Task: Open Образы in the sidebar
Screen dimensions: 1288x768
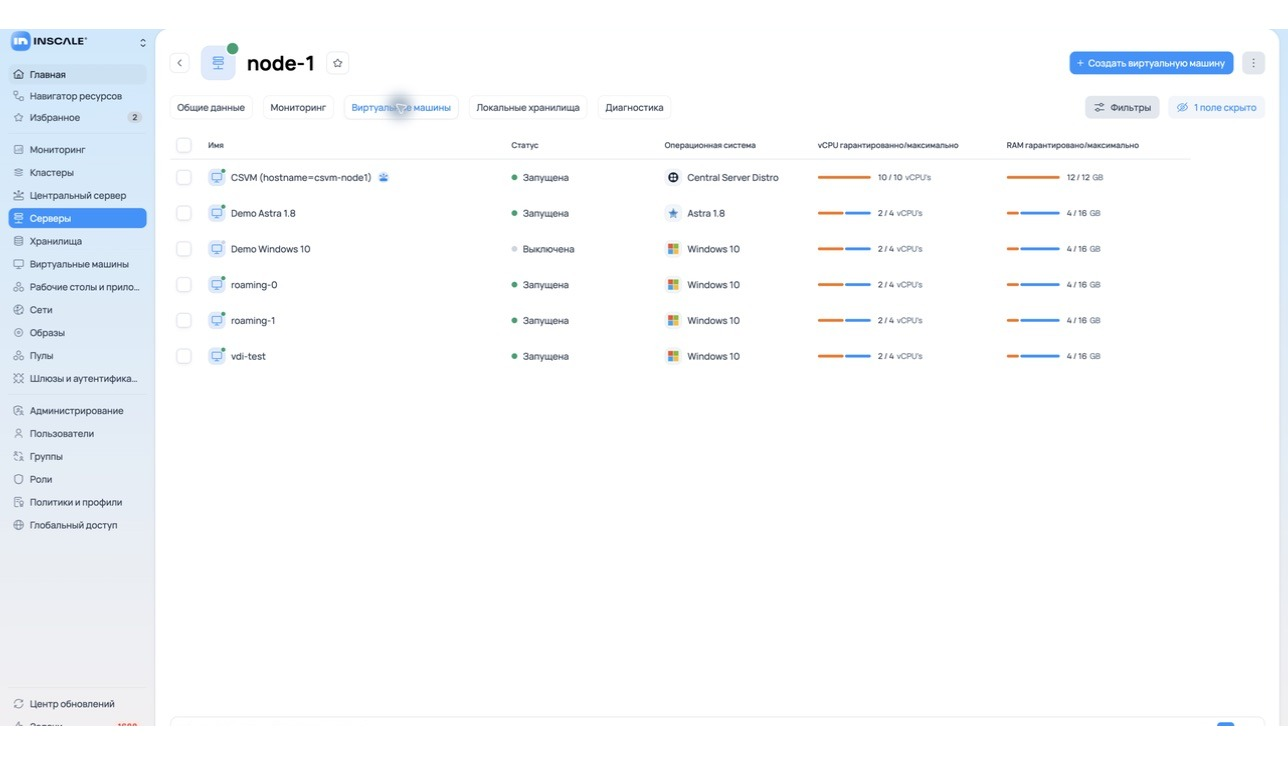Action: (78, 333)
